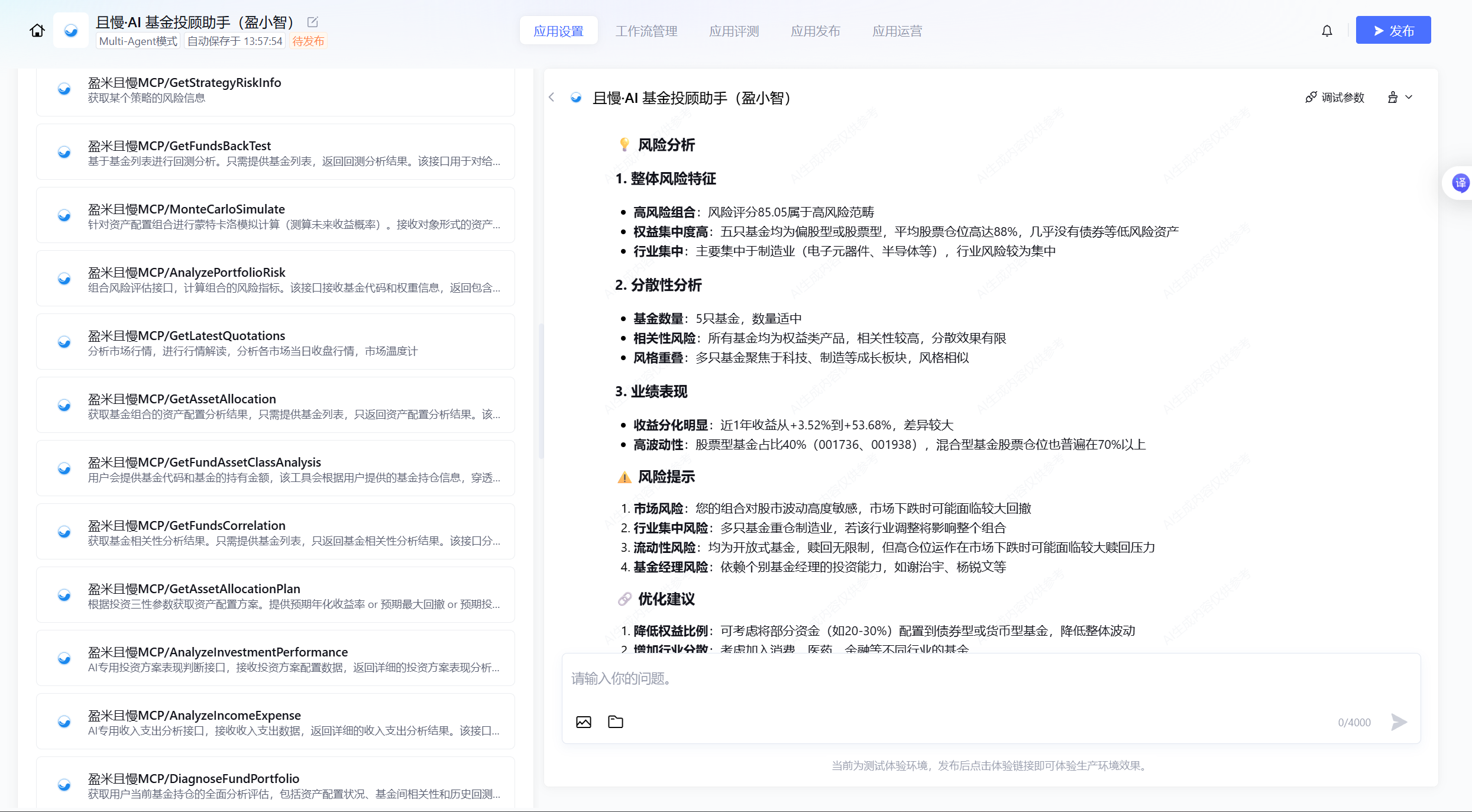
Task: Click the home icon
Action: click(x=37, y=31)
